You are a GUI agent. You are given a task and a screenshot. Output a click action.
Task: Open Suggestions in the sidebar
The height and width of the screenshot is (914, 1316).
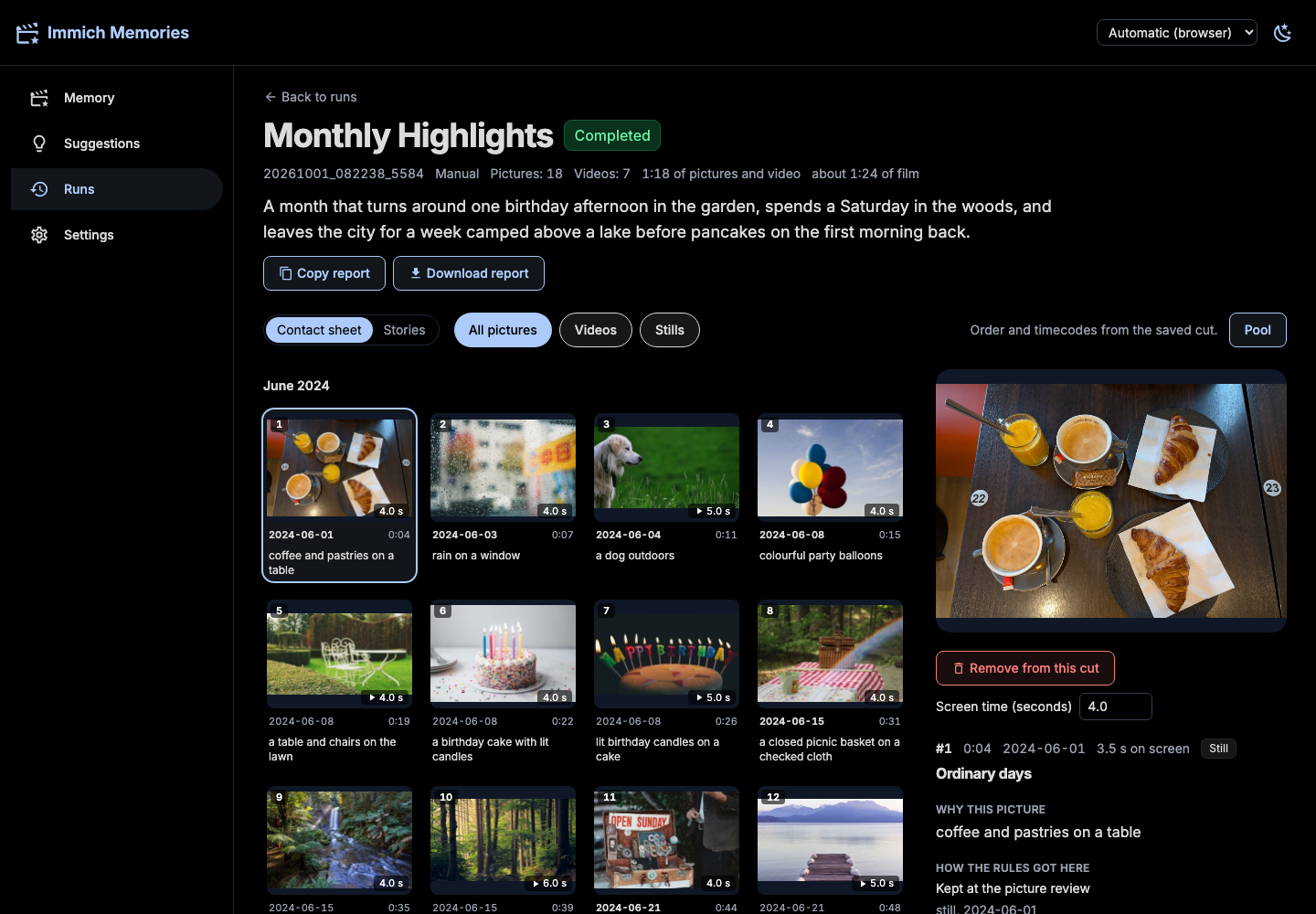pyautogui.click(x=117, y=143)
